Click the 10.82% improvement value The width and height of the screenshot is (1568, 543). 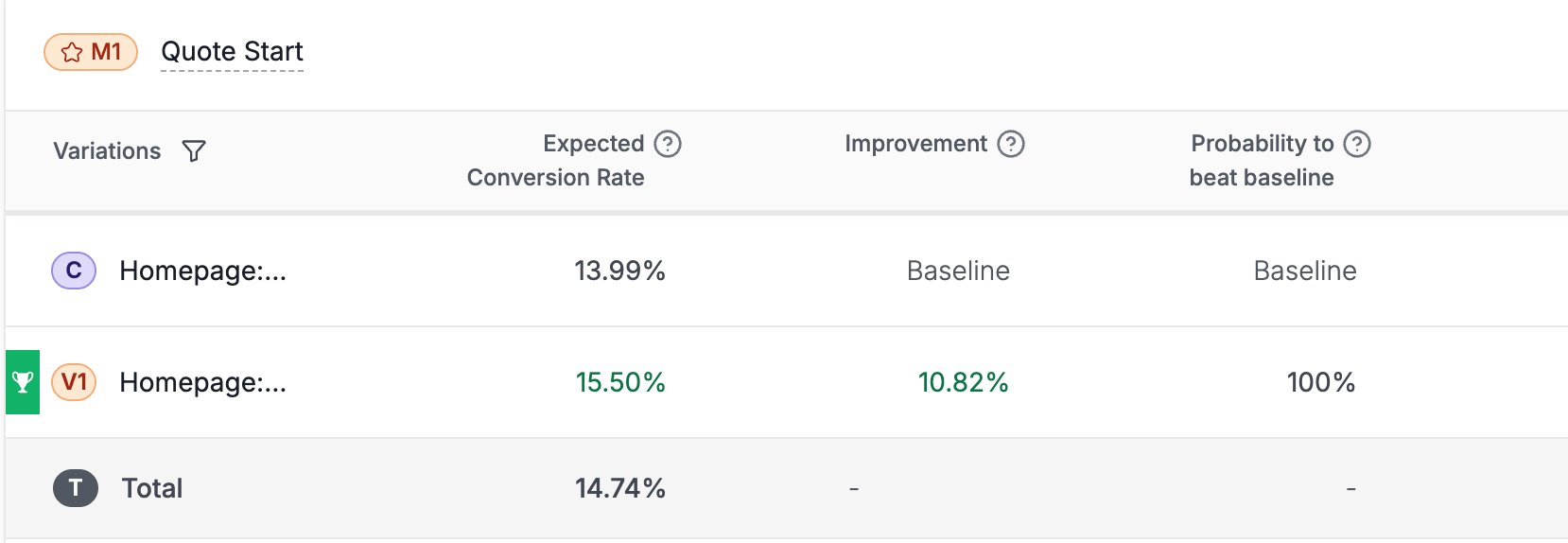coord(963,383)
